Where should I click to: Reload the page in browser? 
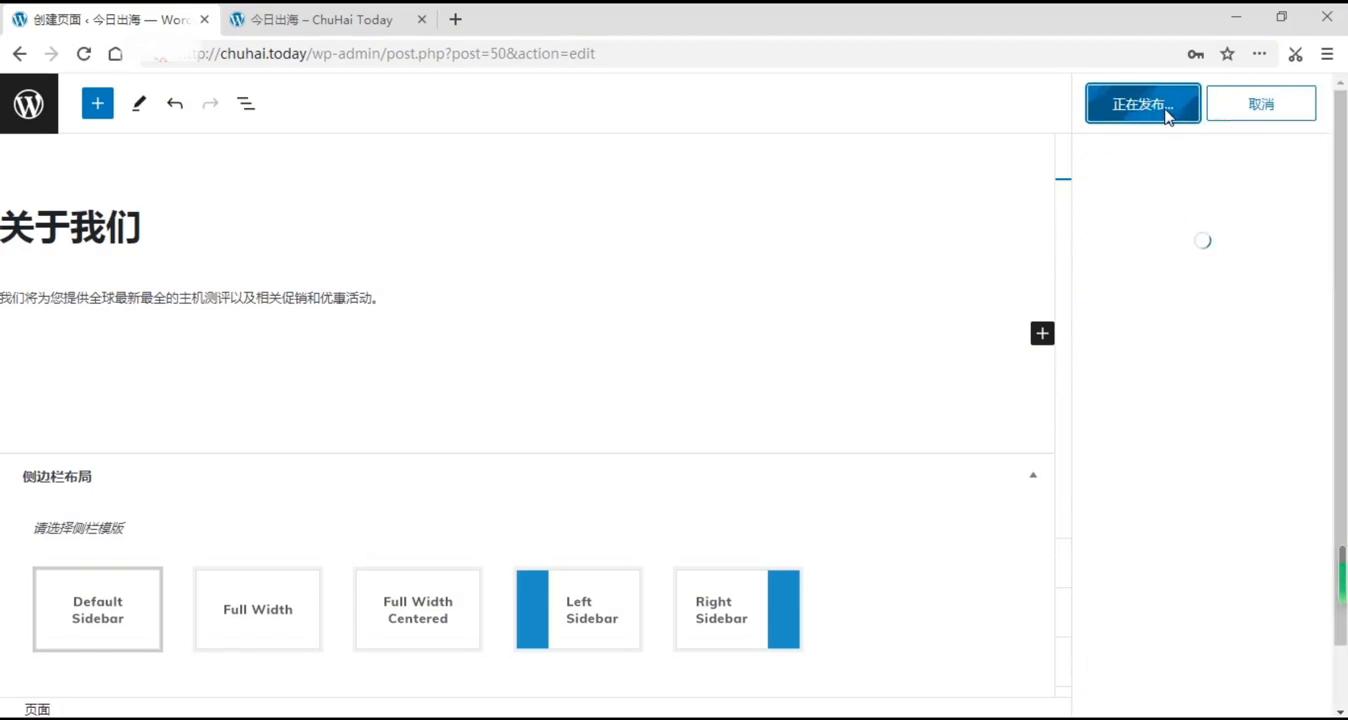(84, 54)
